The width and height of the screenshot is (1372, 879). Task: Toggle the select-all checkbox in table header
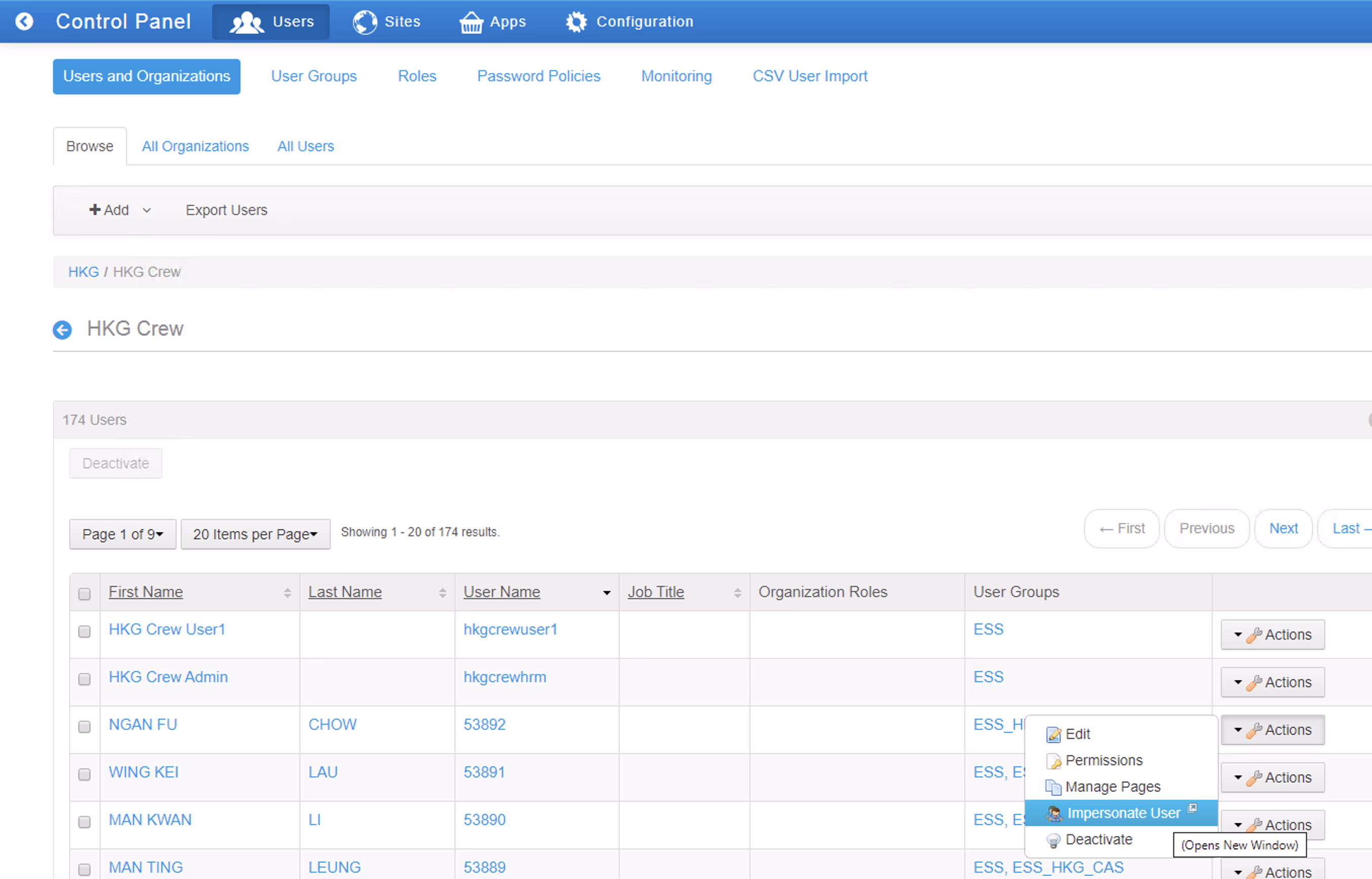(x=85, y=594)
